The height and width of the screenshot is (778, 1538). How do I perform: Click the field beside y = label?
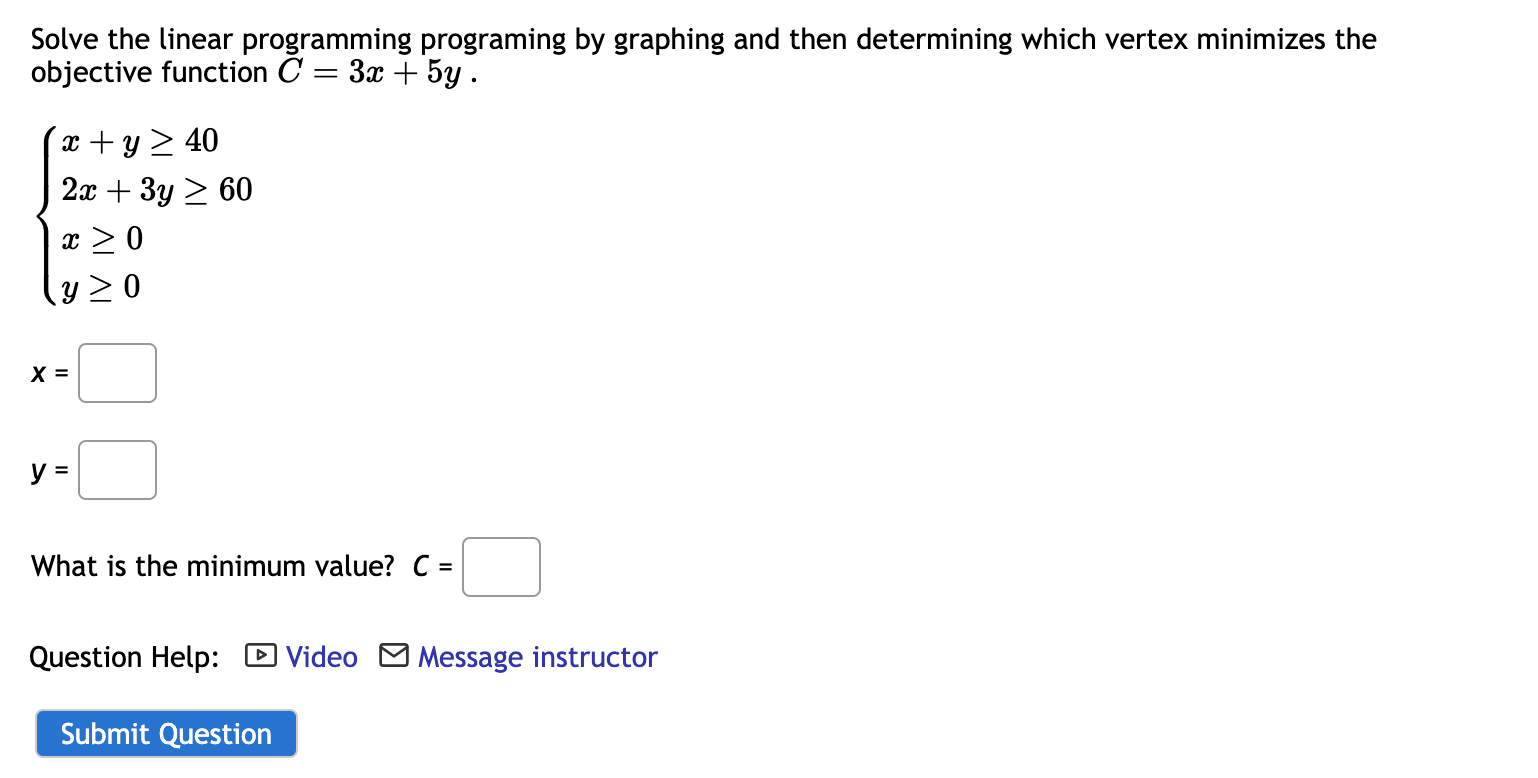coord(117,469)
